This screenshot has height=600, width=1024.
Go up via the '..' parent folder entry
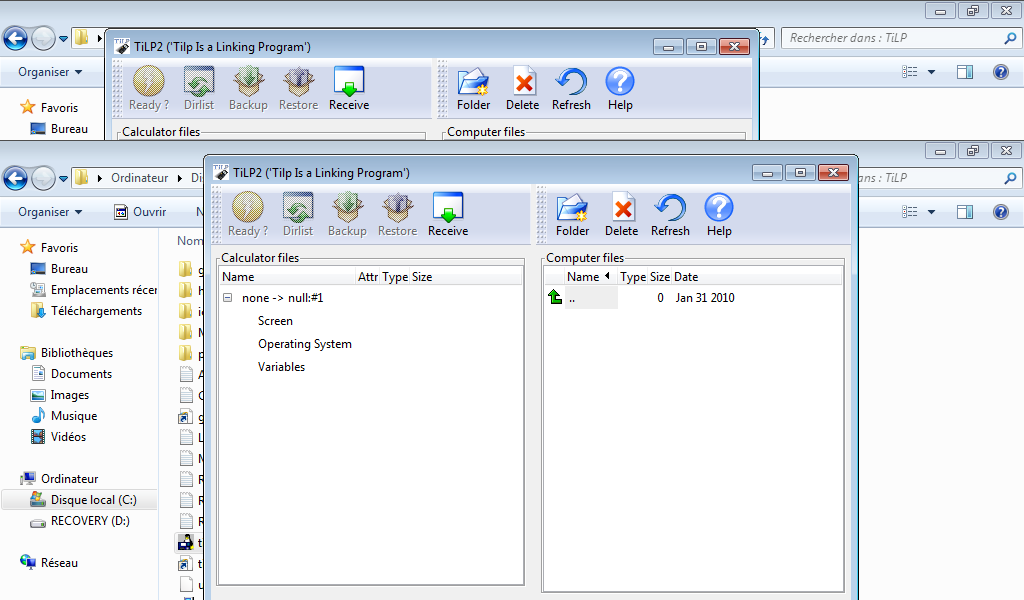click(572, 298)
